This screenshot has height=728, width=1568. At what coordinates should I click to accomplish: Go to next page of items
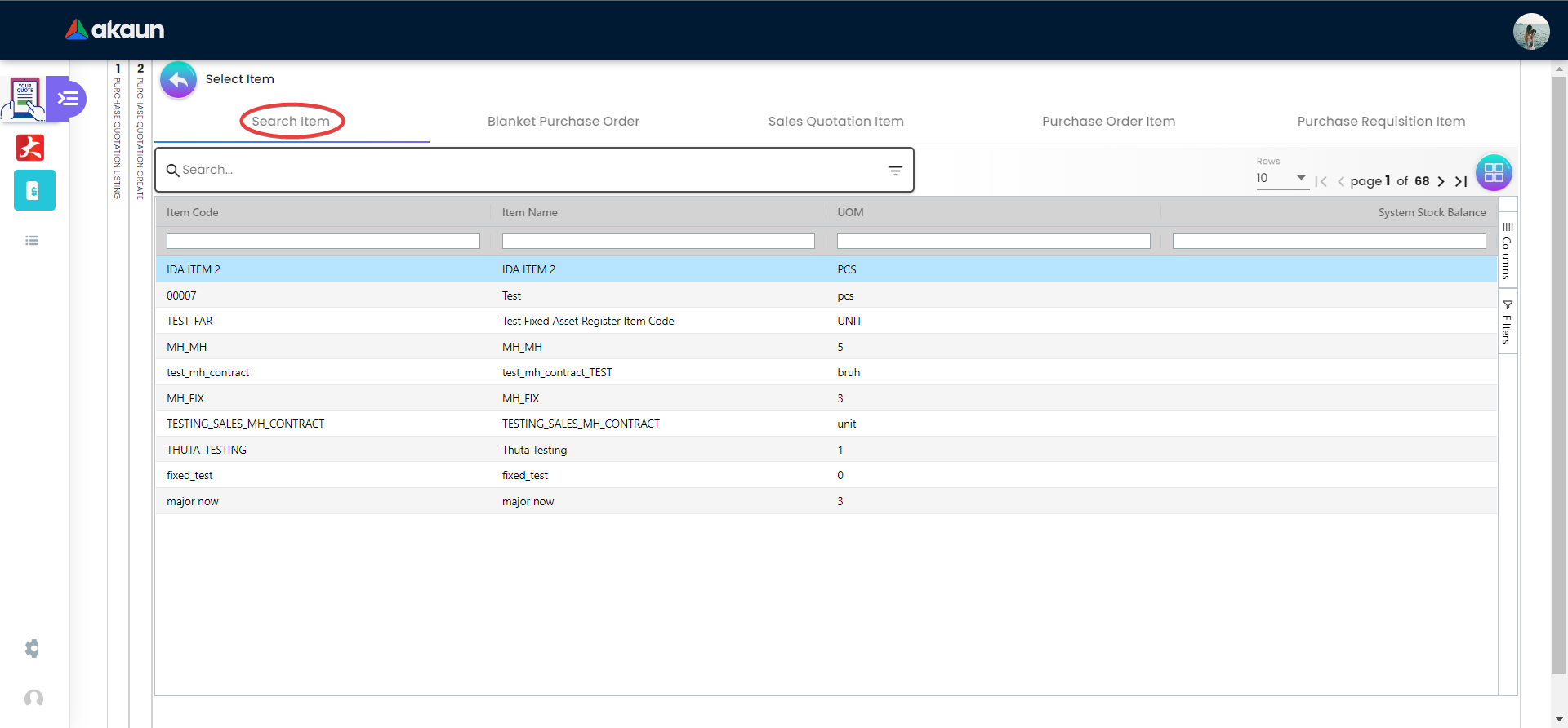tap(1441, 181)
